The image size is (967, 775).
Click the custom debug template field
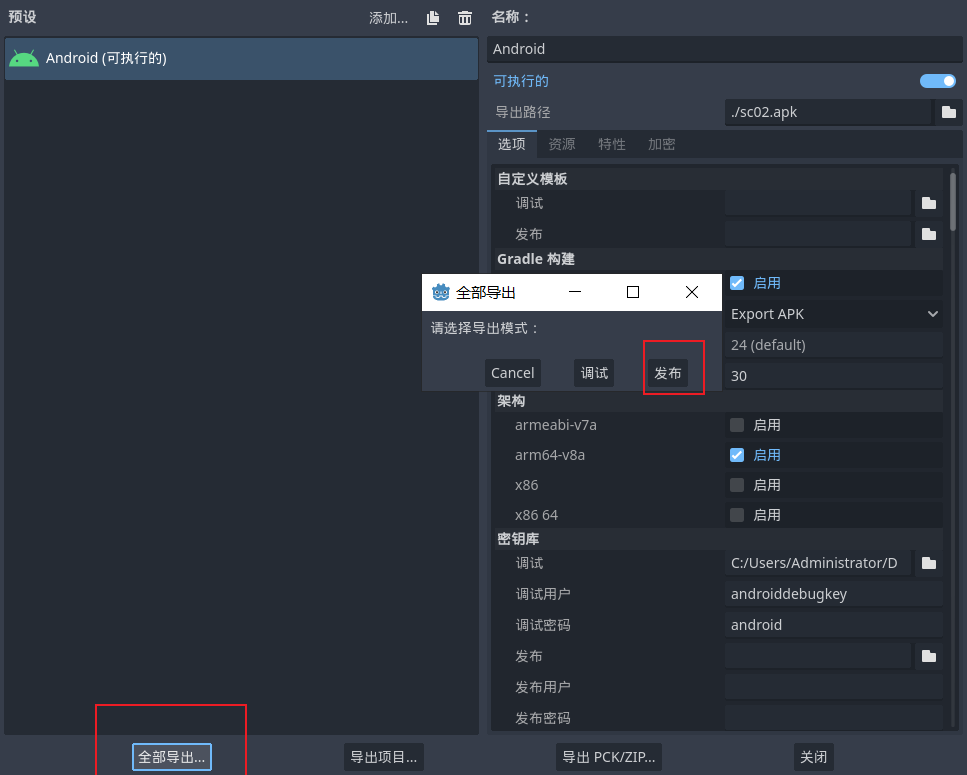(818, 203)
